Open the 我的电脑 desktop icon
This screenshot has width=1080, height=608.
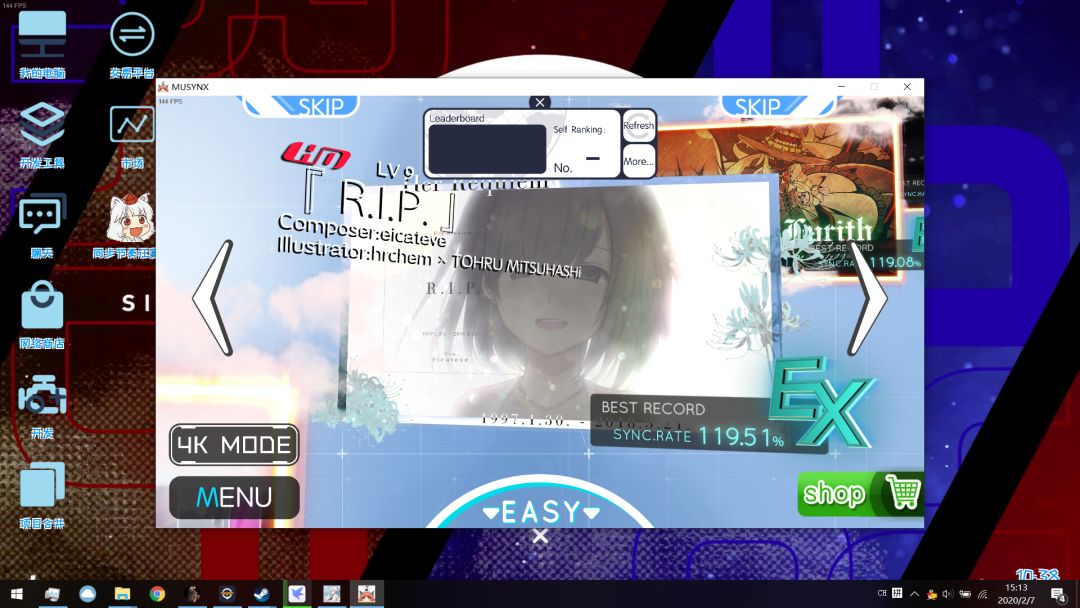[x=42, y=45]
